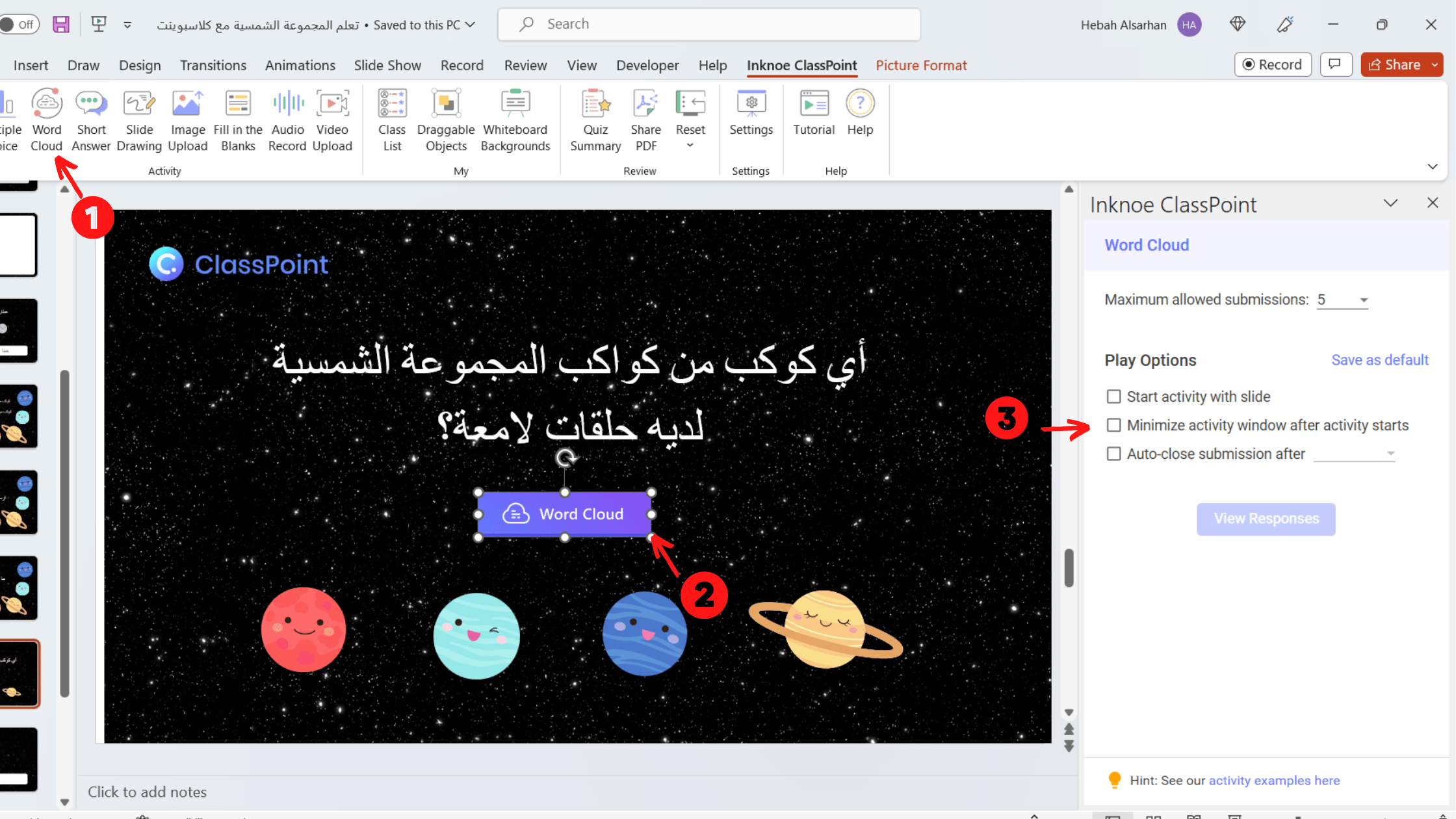This screenshot has width=1456, height=819.
Task: Open the Picture Format tab
Action: click(x=921, y=65)
